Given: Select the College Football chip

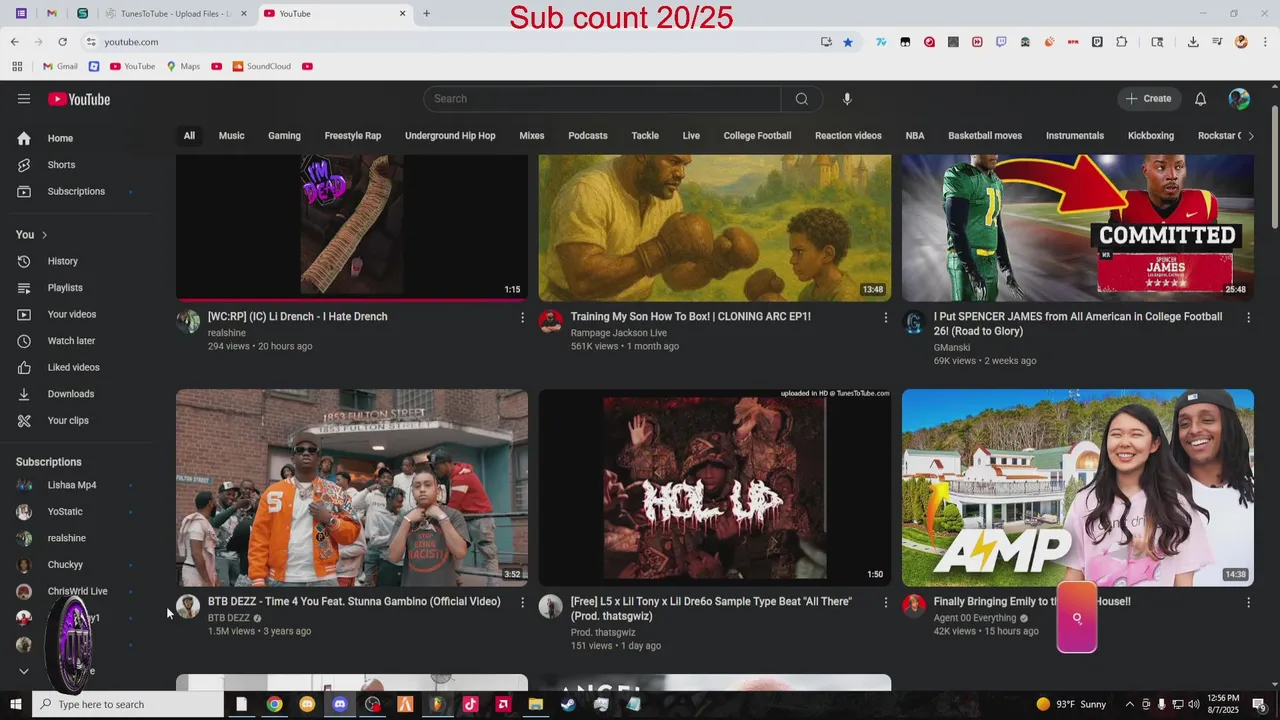Looking at the screenshot, I should click(x=757, y=136).
